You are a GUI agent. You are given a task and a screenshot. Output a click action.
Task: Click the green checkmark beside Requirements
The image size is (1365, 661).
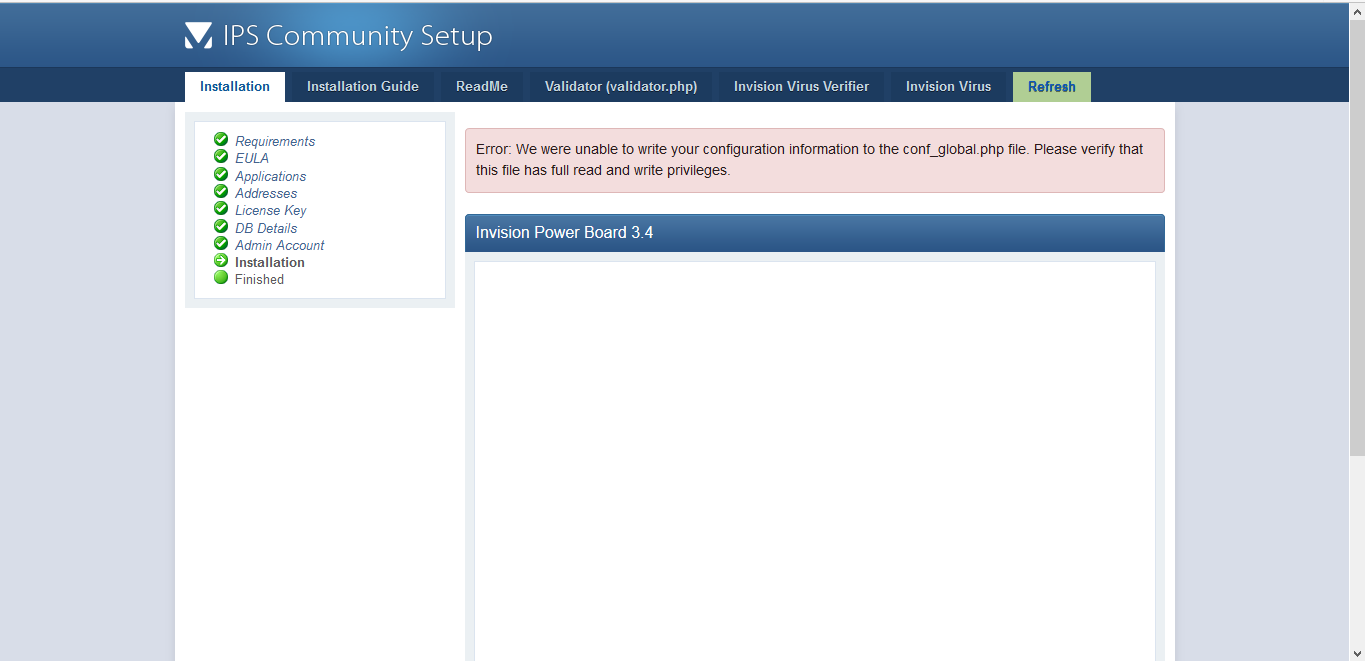(221, 139)
